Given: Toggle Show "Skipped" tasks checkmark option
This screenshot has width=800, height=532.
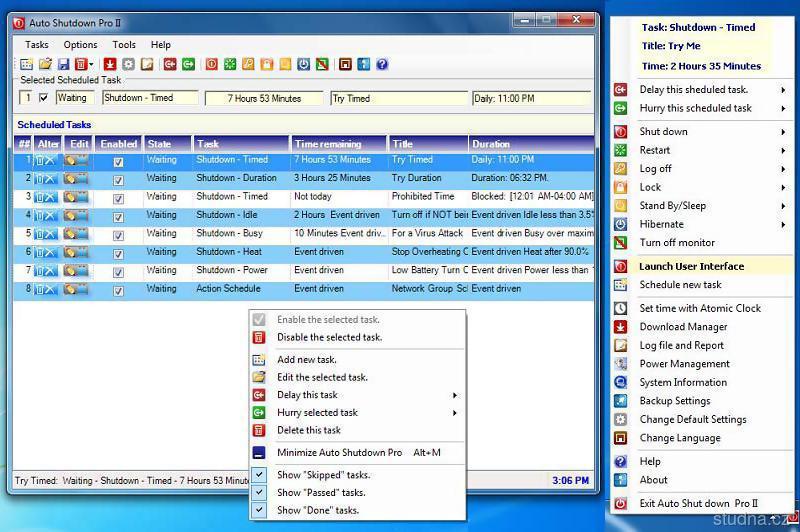Looking at the screenshot, I should (x=259, y=475).
